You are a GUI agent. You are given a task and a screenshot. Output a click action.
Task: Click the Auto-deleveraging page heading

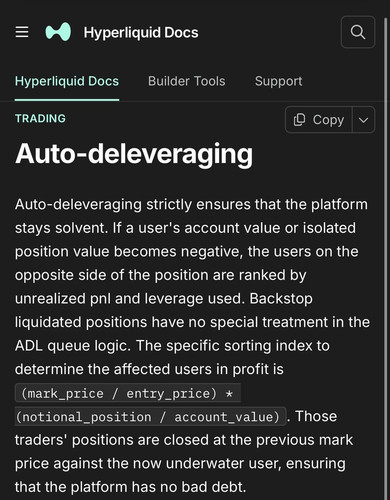click(x=134, y=154)
